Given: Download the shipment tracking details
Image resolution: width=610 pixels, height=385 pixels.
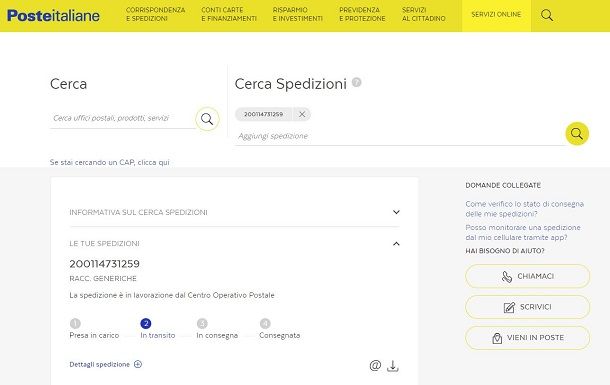Looking at the screenshot, I should pos(393,366).
